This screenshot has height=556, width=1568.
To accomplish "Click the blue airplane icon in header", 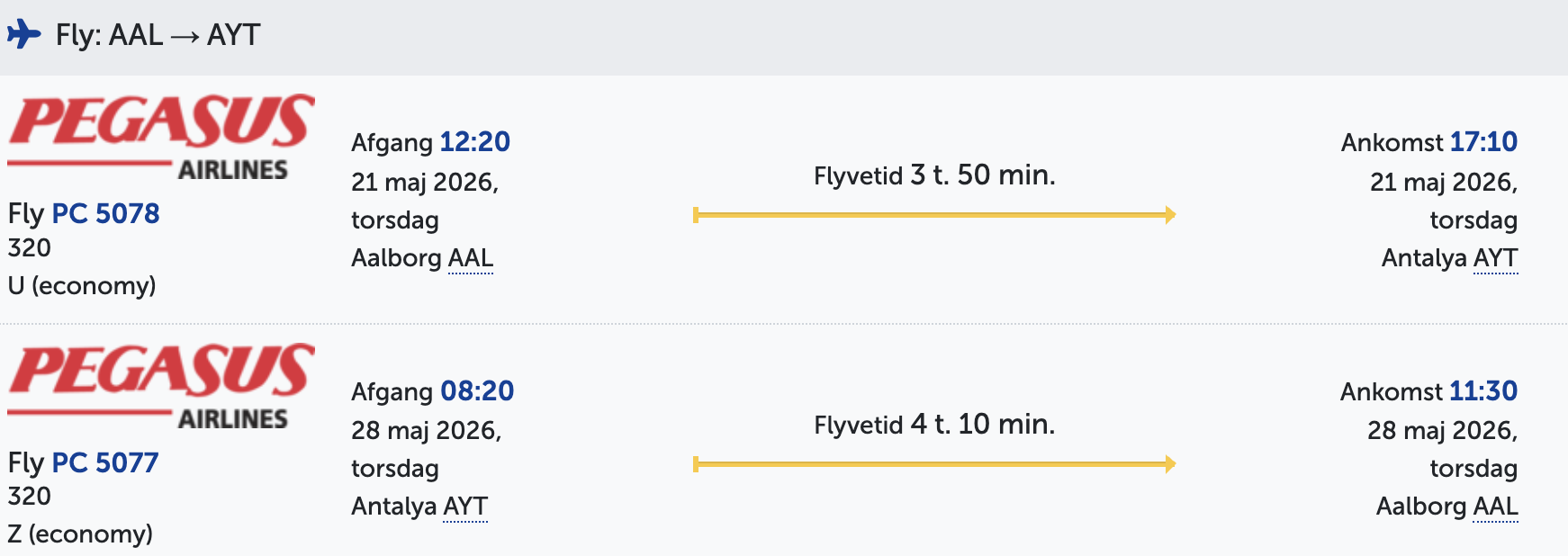I will 24,35.
